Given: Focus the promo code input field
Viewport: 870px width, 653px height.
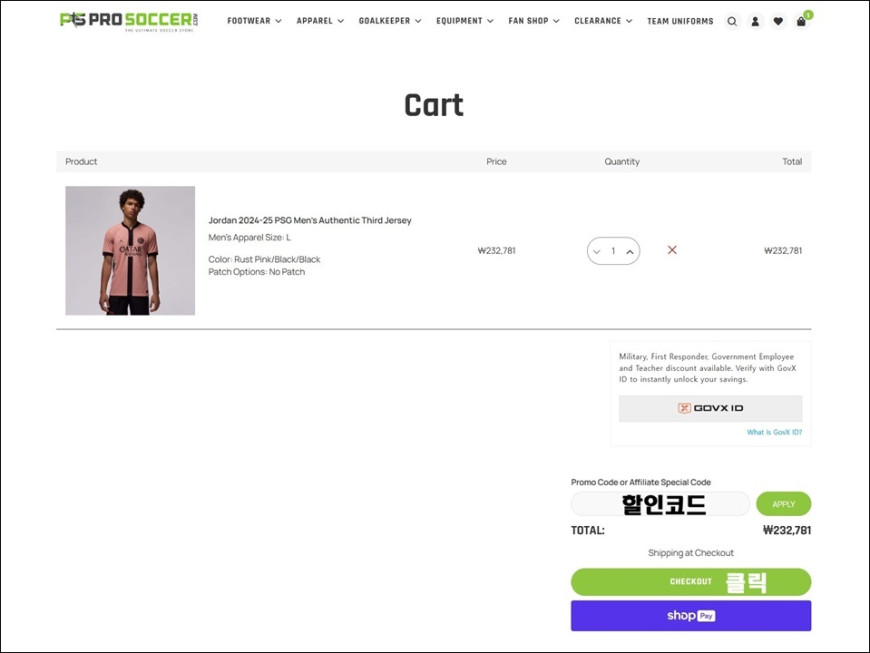Looking at the screenshot, I should (660, 504).
